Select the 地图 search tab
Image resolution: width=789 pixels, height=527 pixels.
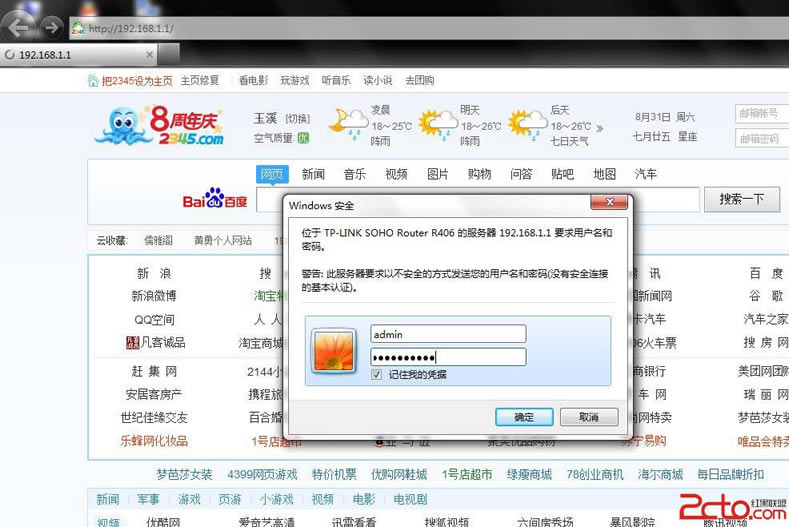tap(604, 174)
